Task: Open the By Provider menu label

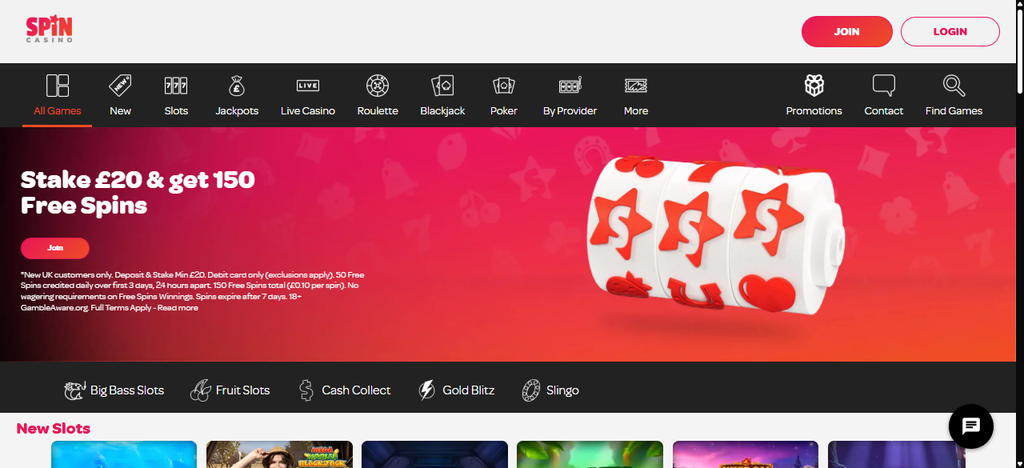Action: (570, 111)
